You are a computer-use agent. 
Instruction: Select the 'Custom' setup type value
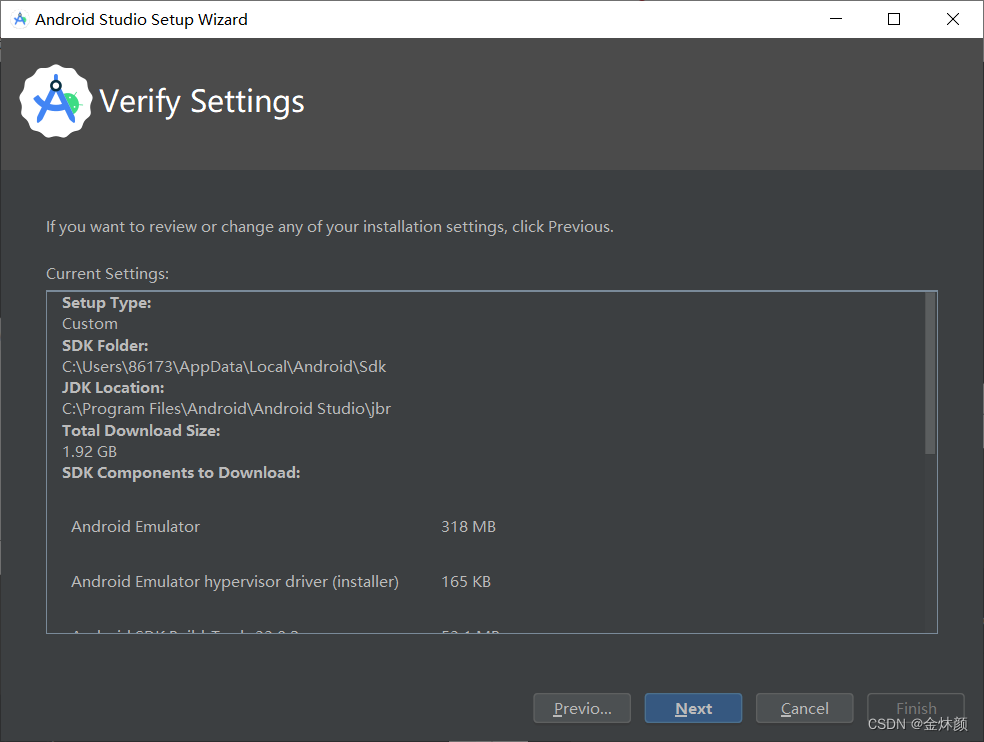click(90, 324)
